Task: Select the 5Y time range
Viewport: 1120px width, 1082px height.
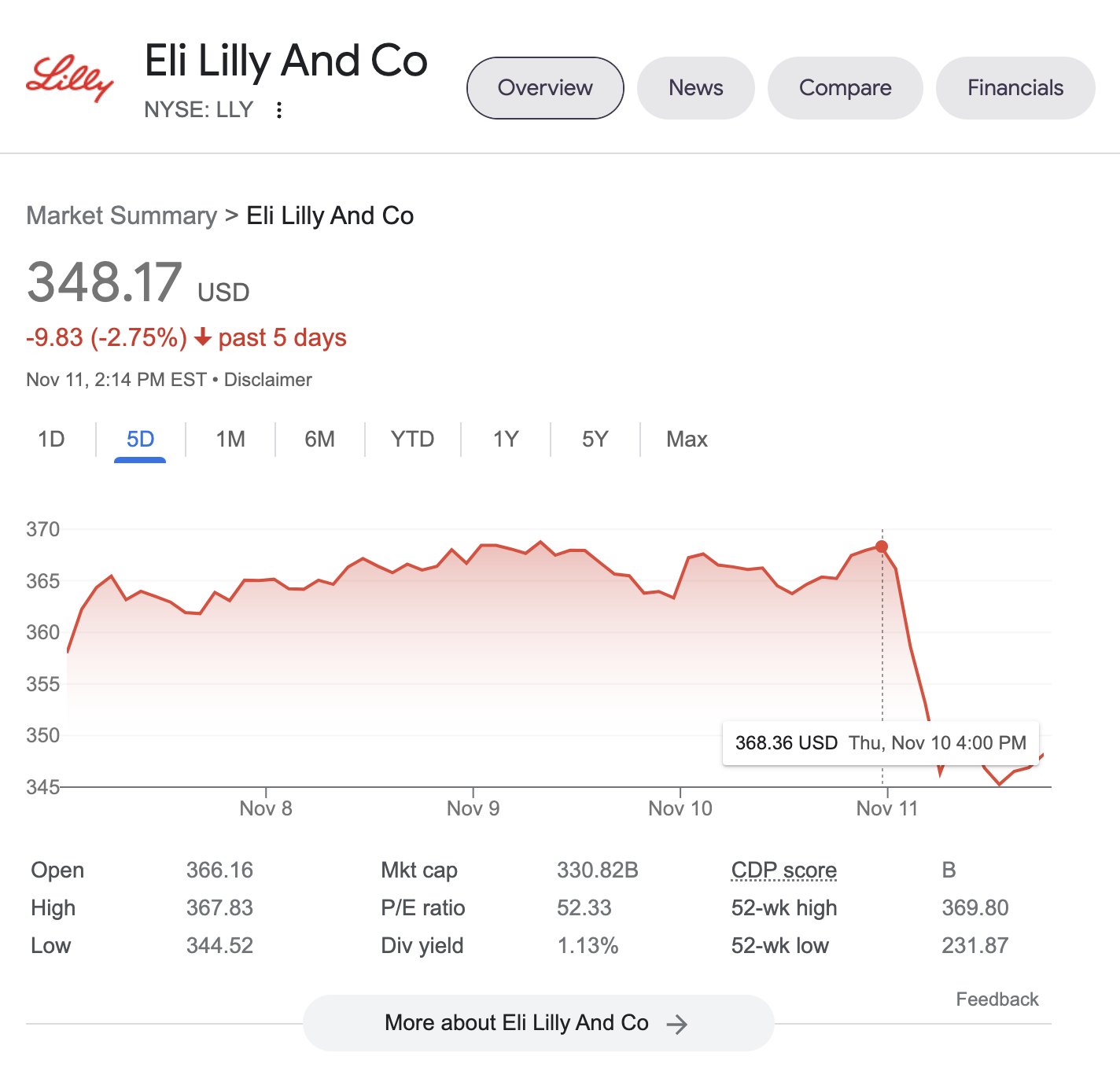Action: coord(595,439)
